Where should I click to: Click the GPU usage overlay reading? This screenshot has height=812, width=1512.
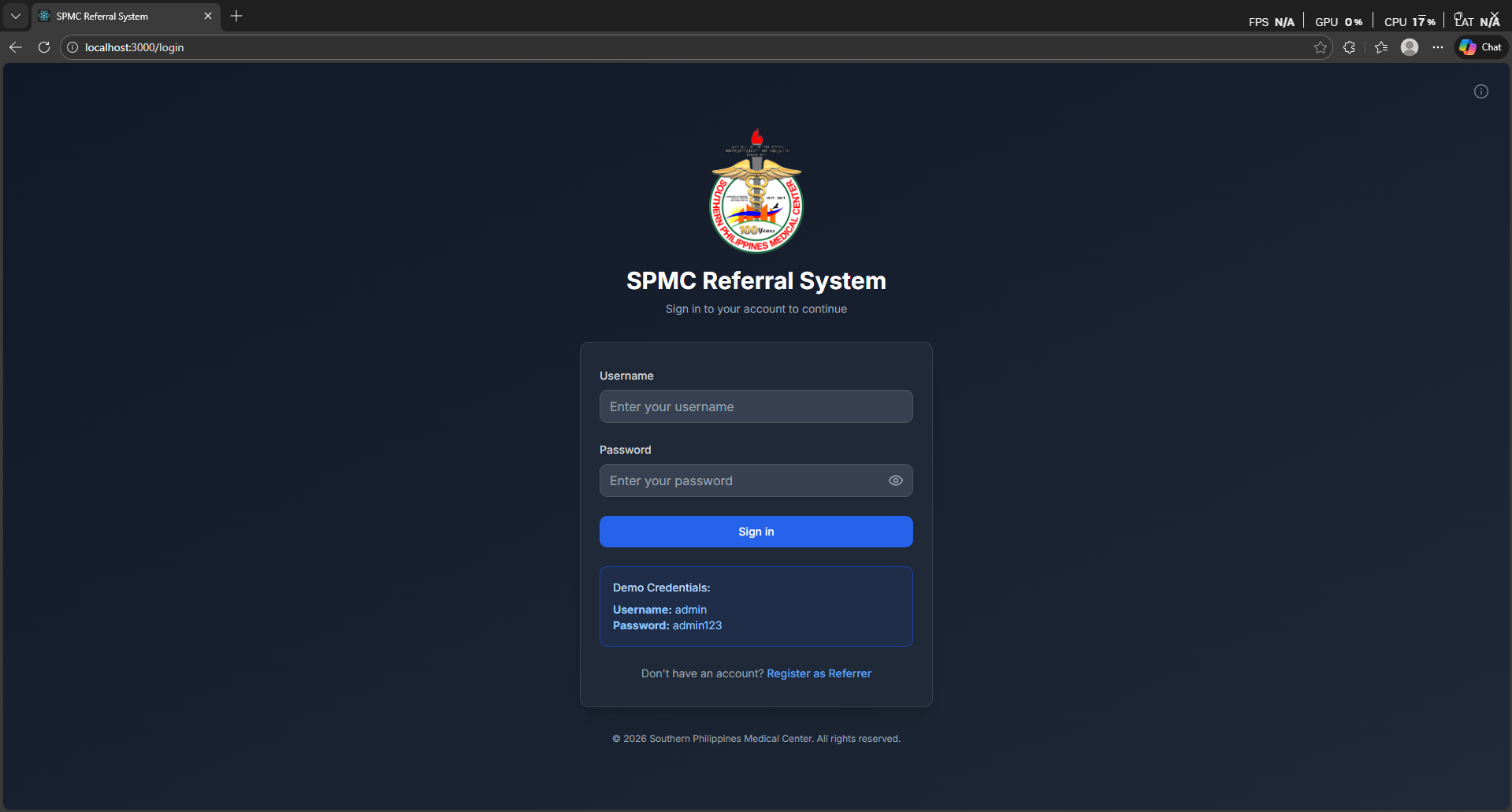click(1339, 22)
